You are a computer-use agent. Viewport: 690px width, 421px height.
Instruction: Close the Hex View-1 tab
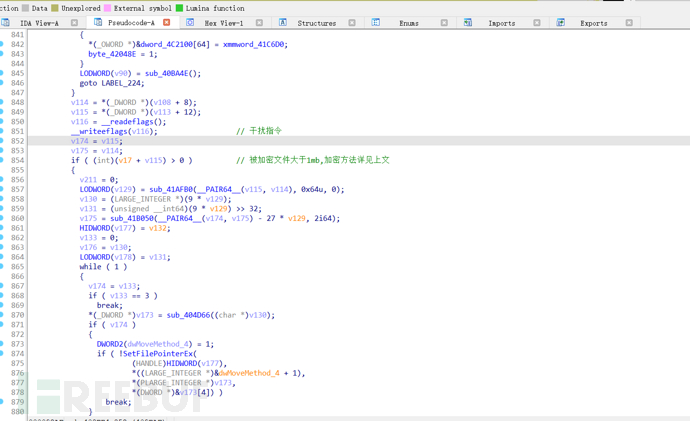tap(259, 22)
